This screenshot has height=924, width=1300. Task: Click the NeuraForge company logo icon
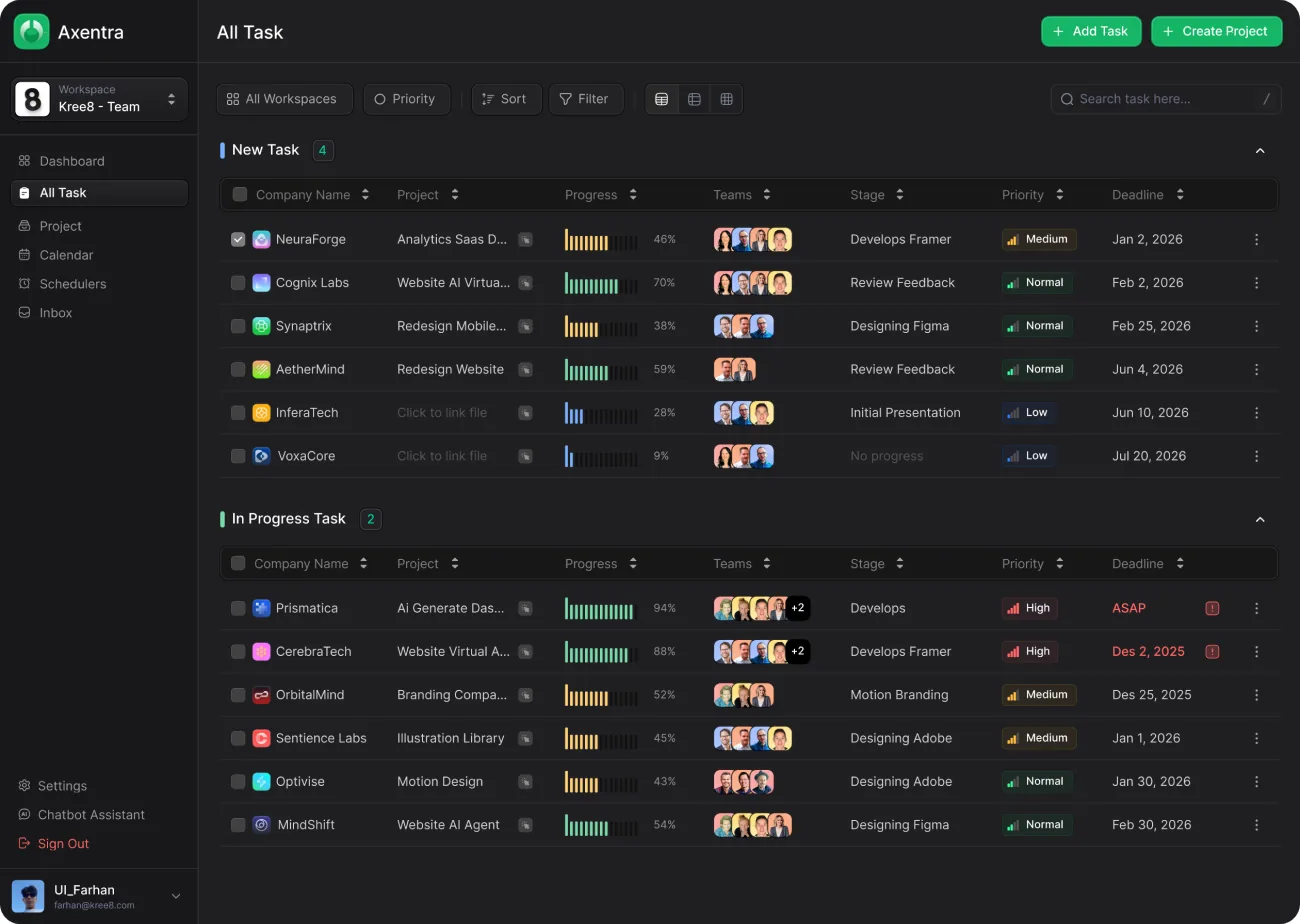[261, 239]
